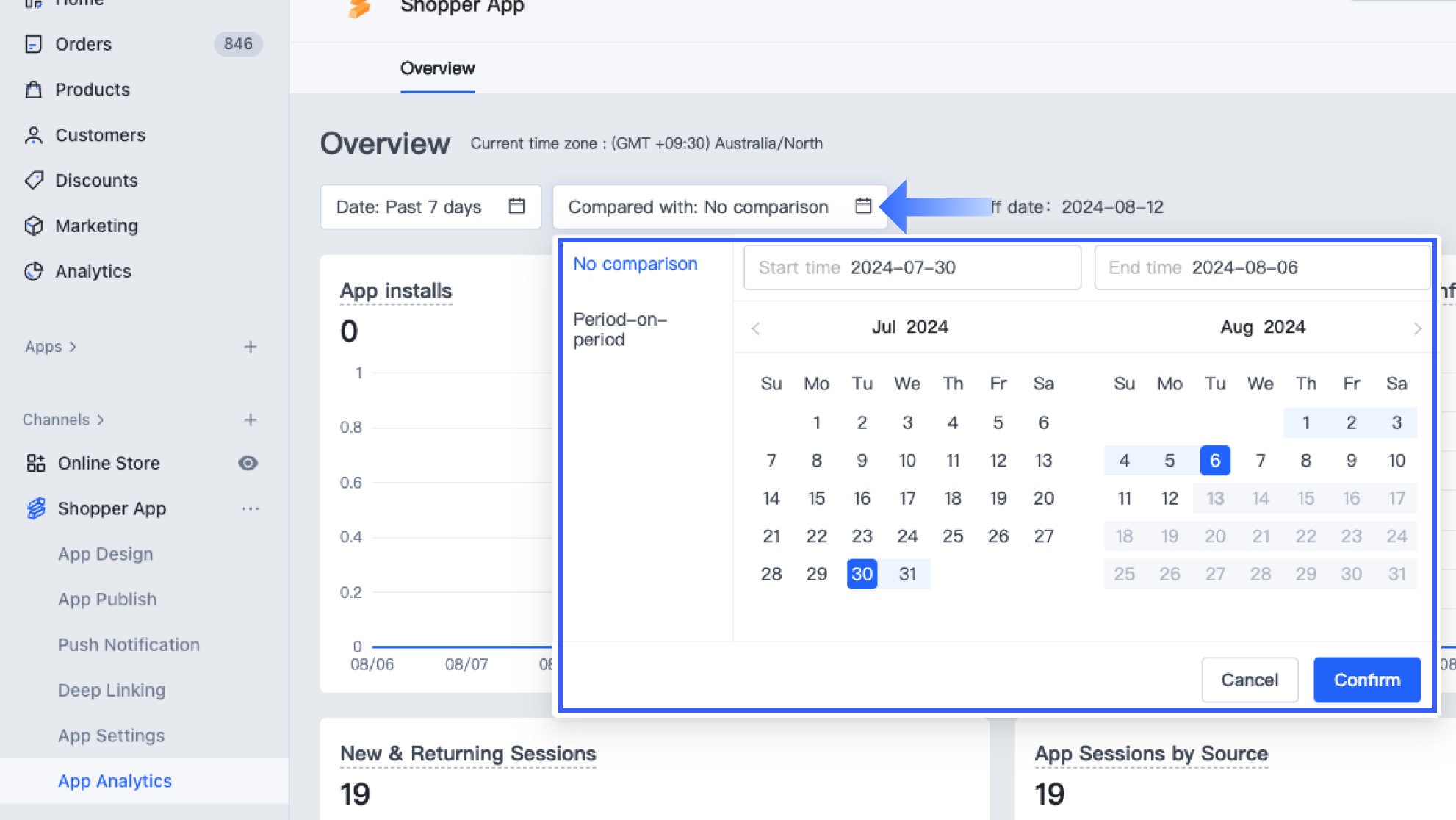Choose the Period-on-period option
Image resolution: width=1456 pixels, height=820 pixels.
(x=620, y=329)
